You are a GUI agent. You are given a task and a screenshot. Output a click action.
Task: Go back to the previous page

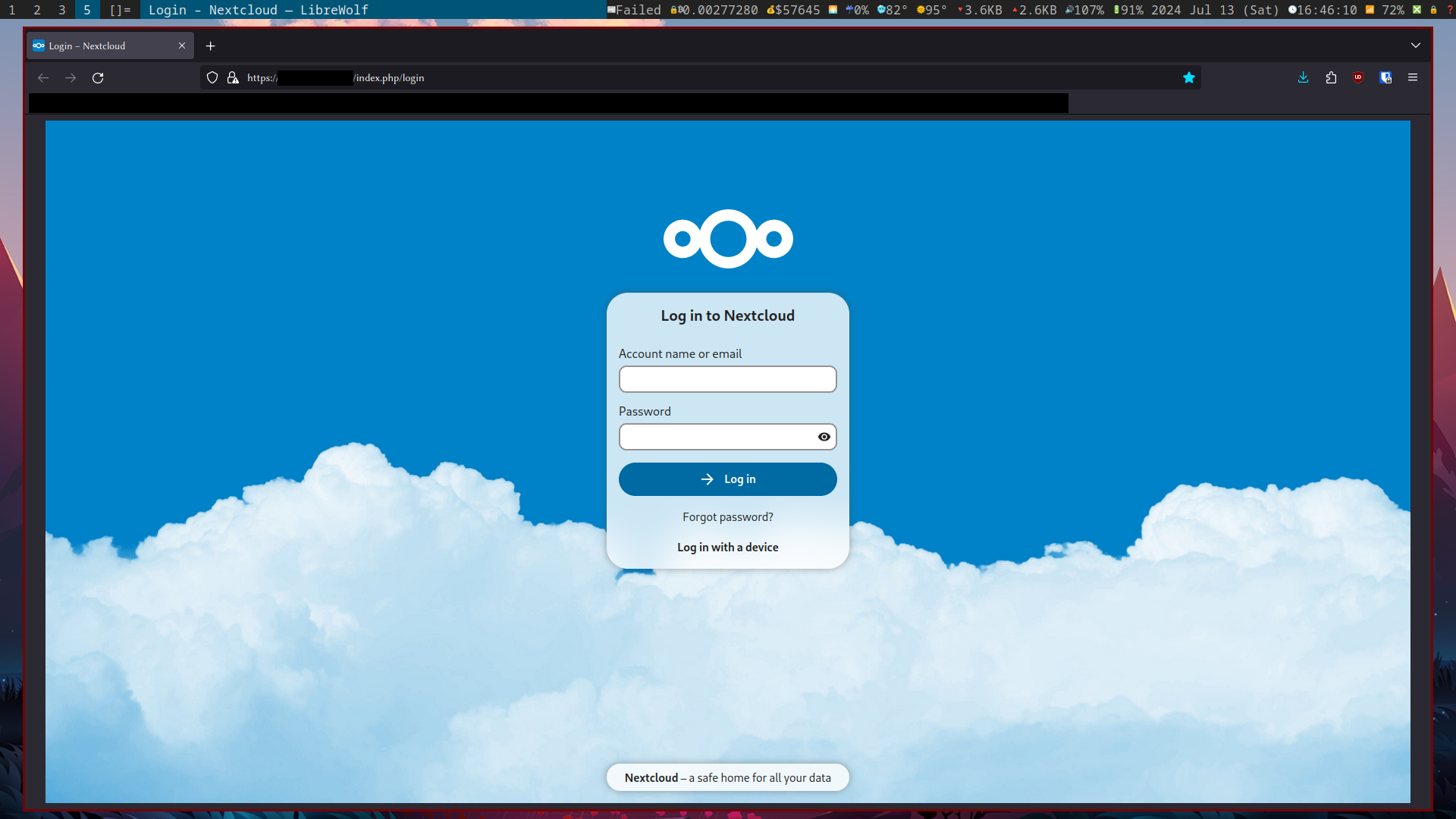(x=43, y=77)
